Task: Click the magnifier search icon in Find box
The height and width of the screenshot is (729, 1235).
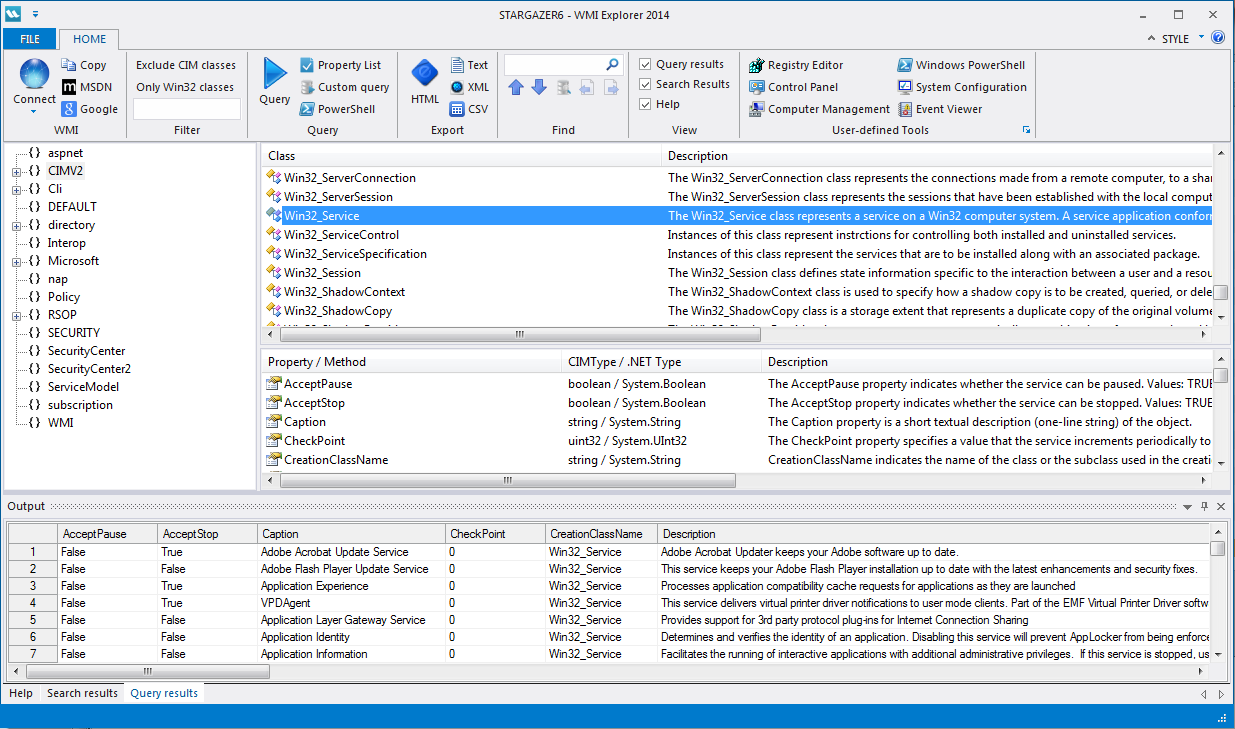Action: [612, 65]
